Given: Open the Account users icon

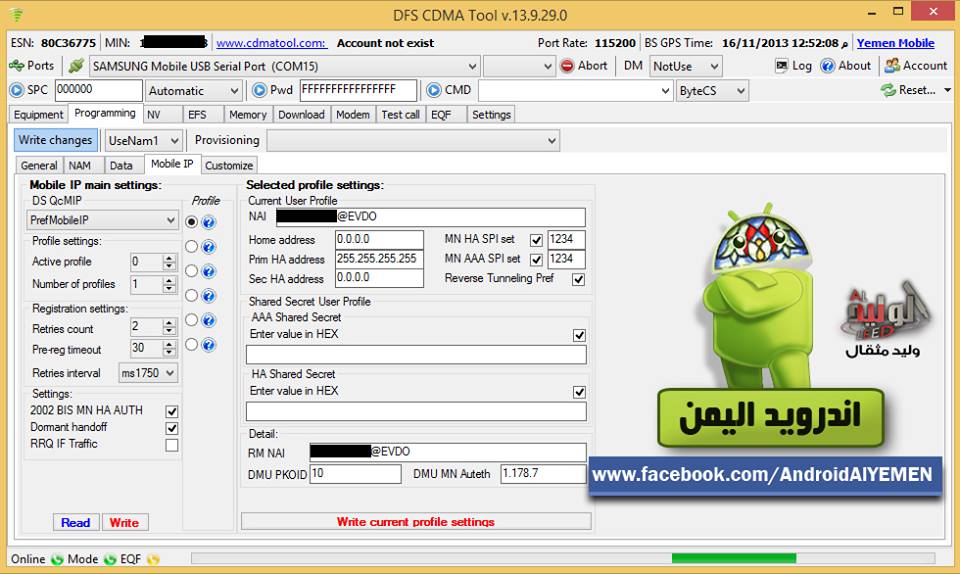Looking at the screenshot, I should (x=892, y=65).
